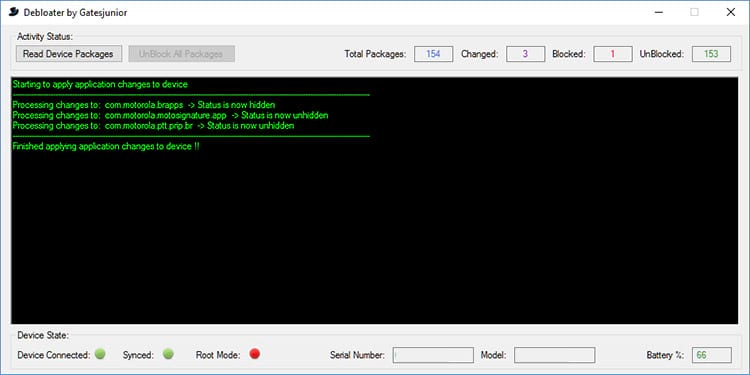This screenshot has width=750, height=375.
Task: Select the Blocked count field showing 1
Action: tap(613, 54)
